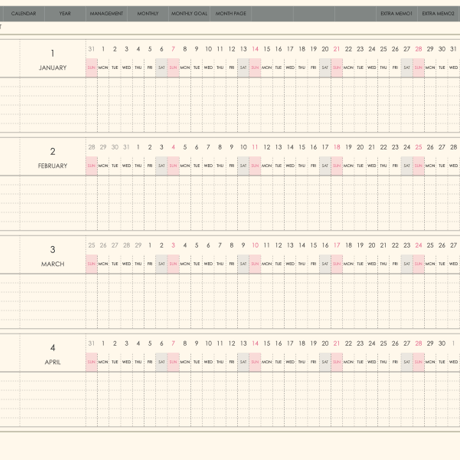Jump to the MONTH PAGE tab
460x460 pixels.
[231, 14]
